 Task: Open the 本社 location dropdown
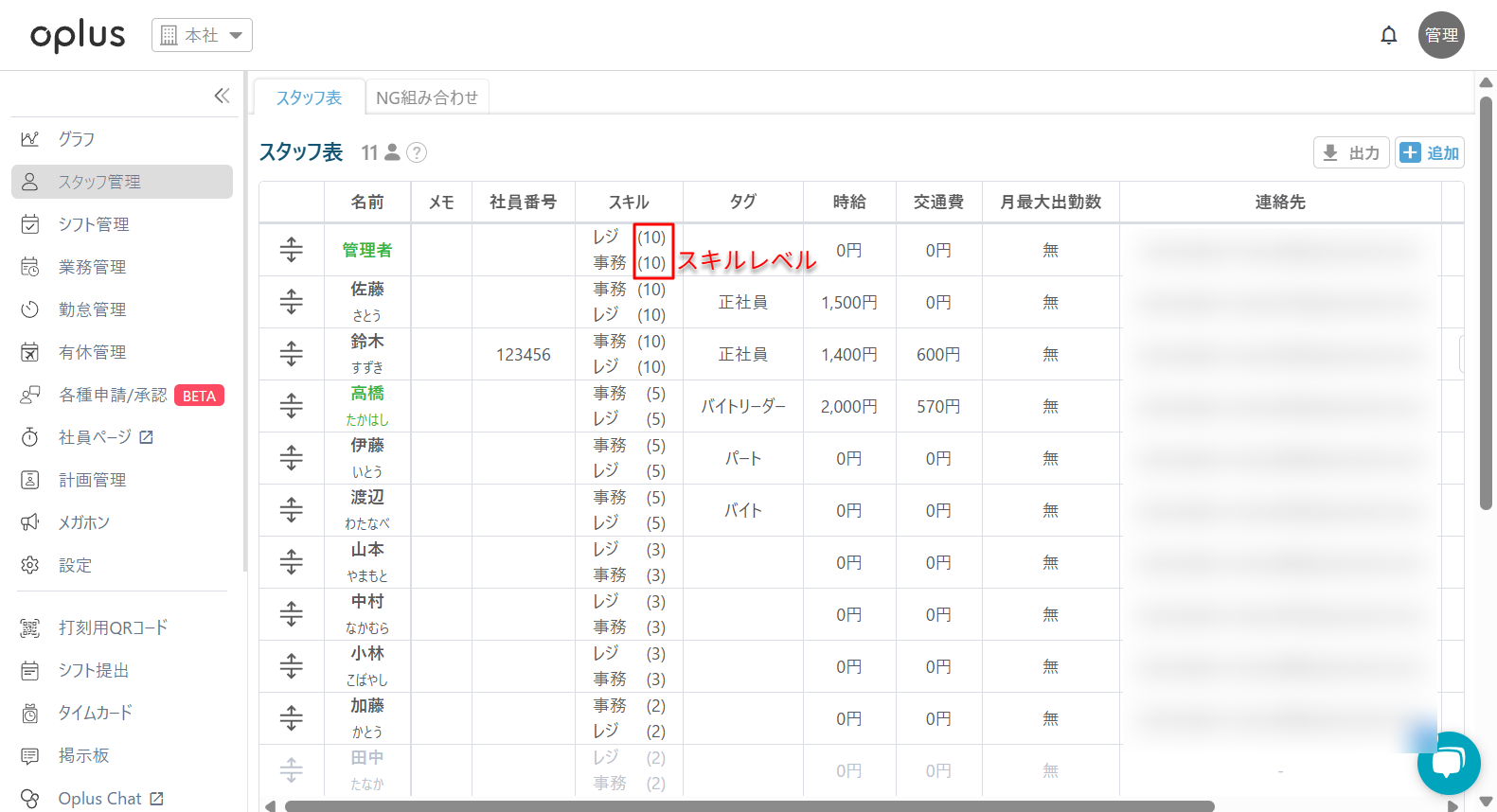click(x=202, y=35)
